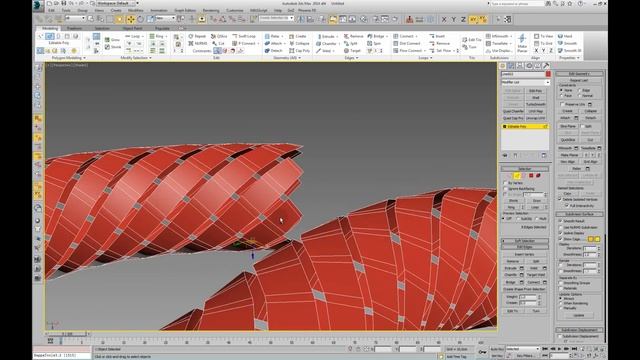This screenshot has width=640, height=360.
Task: Click Make Planar in the ribbon Align panel
Action: pyautogui.click(x=522, y=43)
